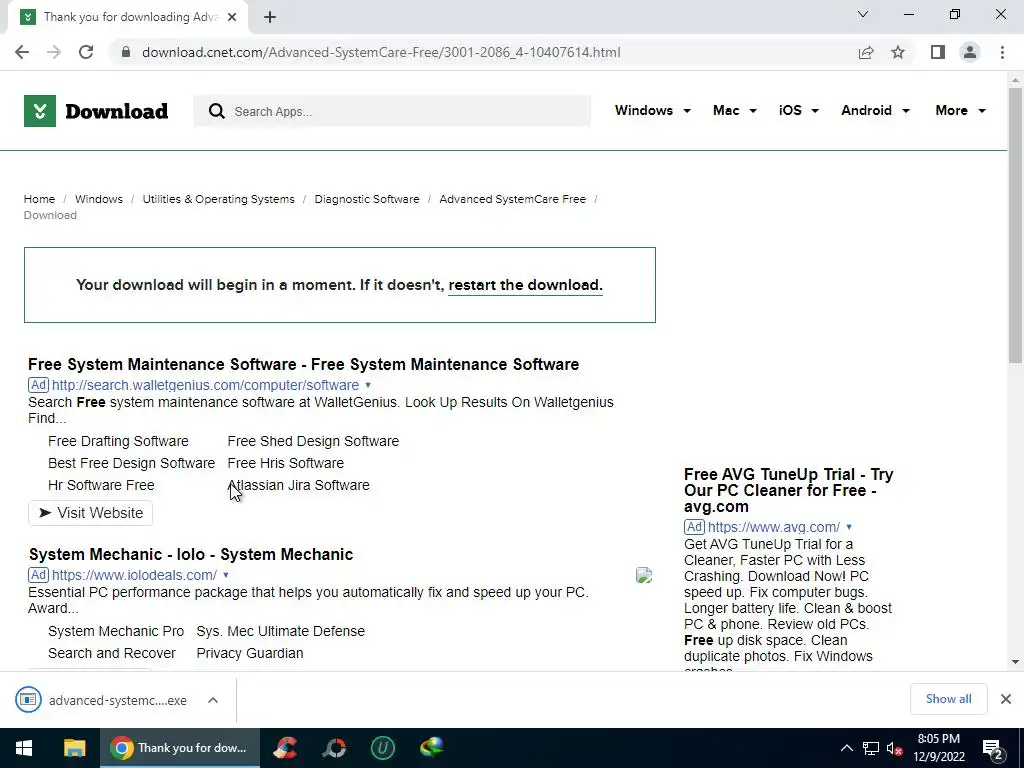The height and width of the screenshot is (768, 1024).
Task: Open the www.avg.com ad URL
Action: [773, 527]
